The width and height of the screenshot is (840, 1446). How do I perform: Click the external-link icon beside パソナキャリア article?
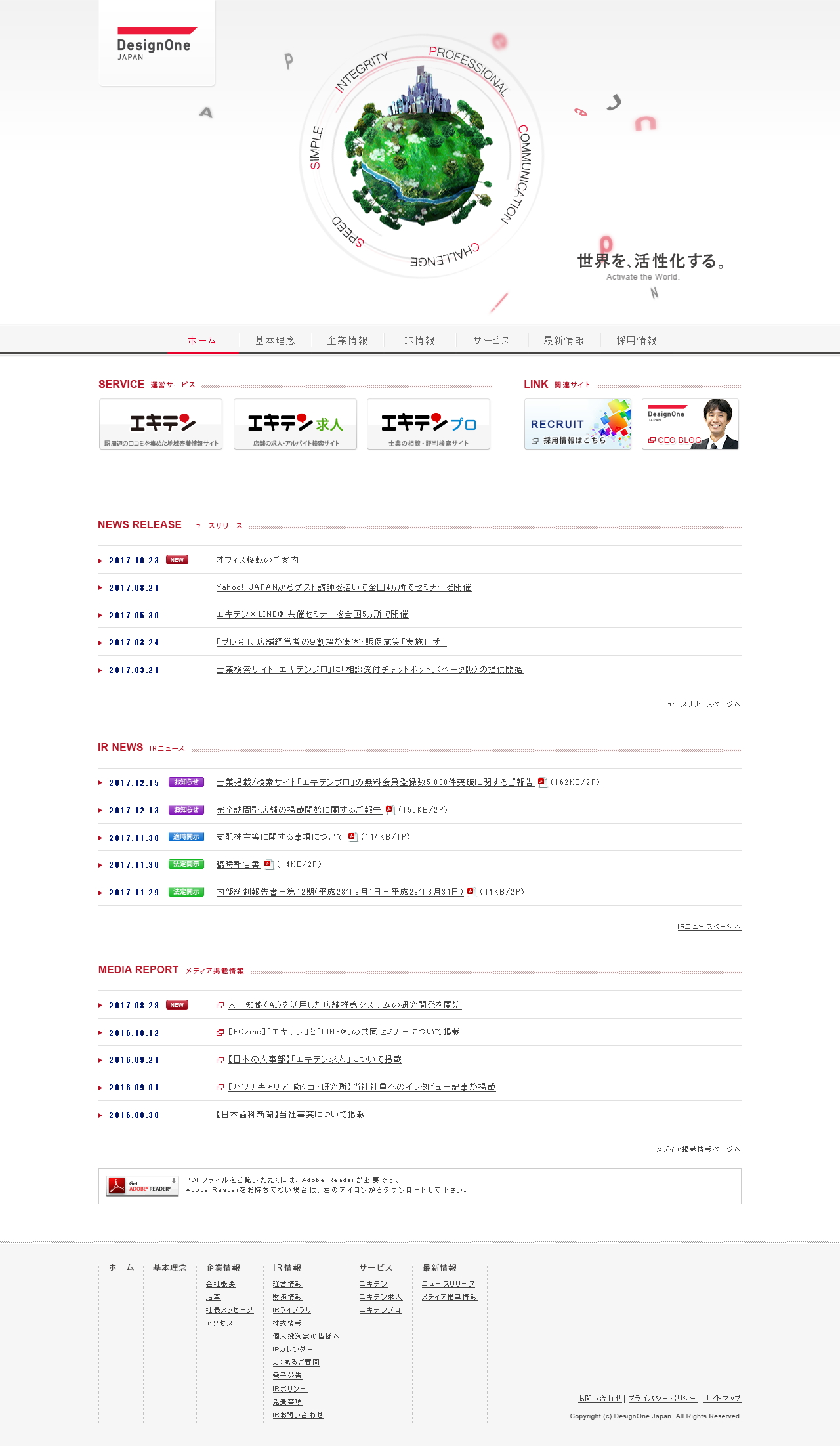click(x=220, y=1087)
